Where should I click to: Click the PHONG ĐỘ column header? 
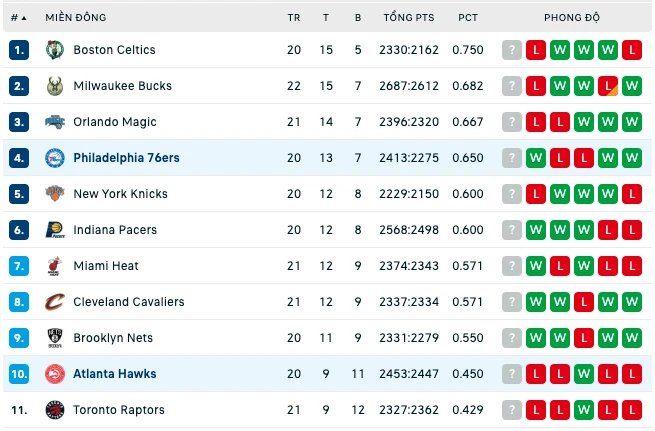click(x=571, y=18)
